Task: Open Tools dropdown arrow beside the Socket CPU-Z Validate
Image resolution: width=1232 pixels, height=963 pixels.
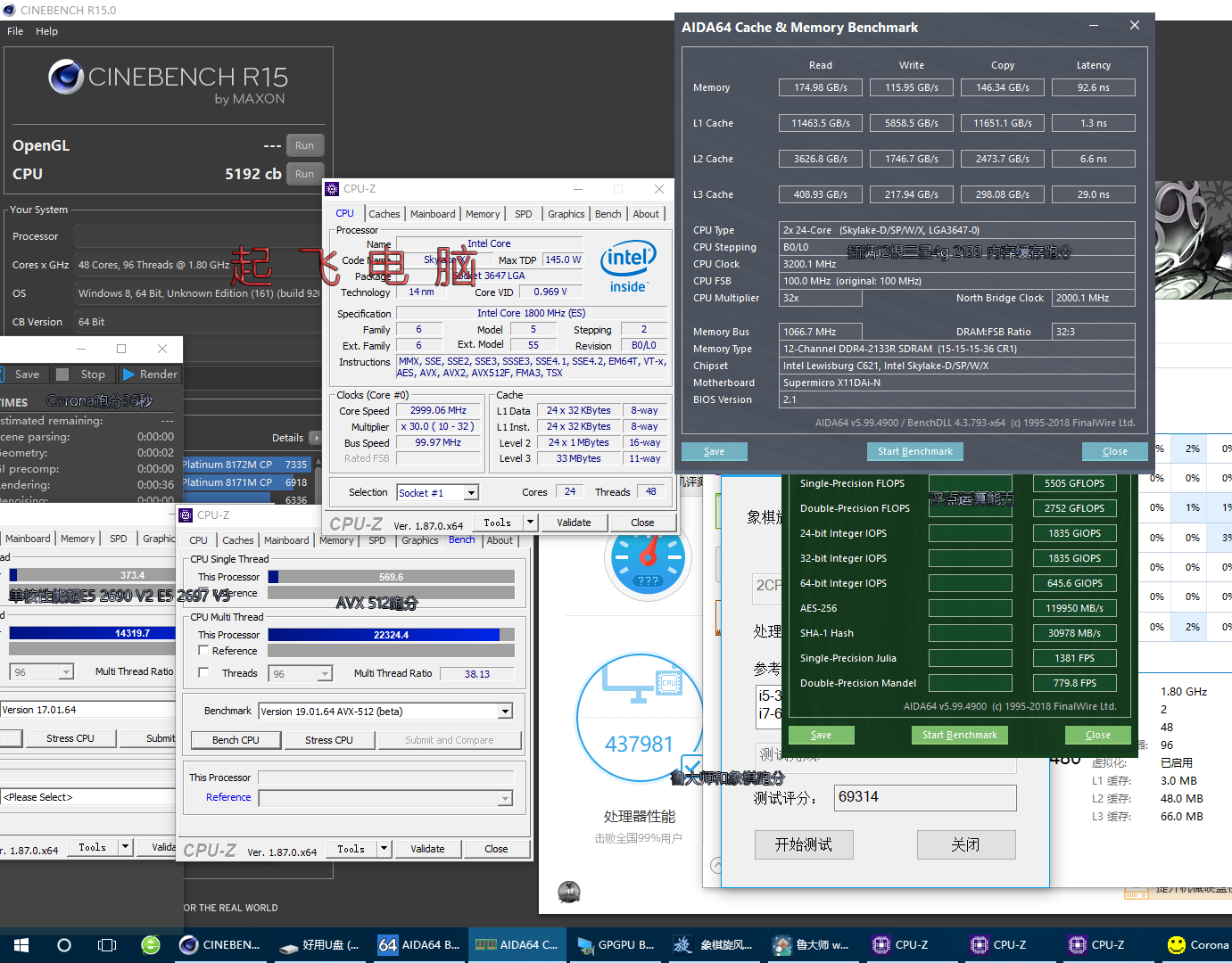Action: point(531,523)
